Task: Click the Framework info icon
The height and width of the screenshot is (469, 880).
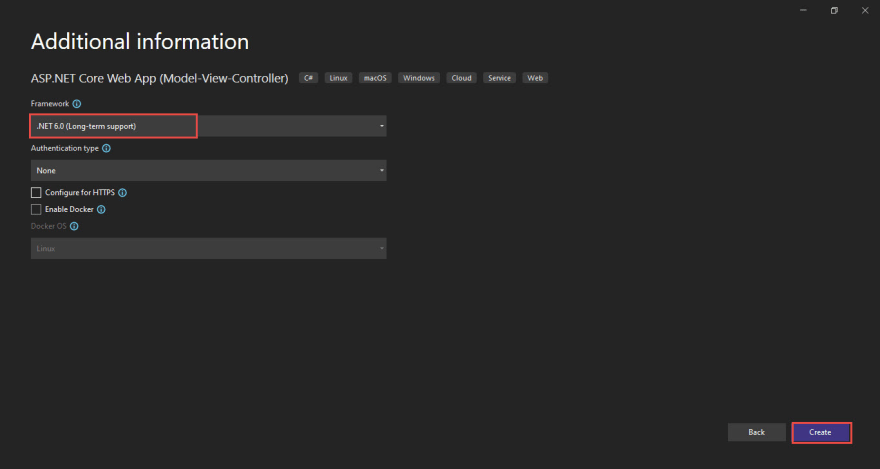Action: [77, 104]
